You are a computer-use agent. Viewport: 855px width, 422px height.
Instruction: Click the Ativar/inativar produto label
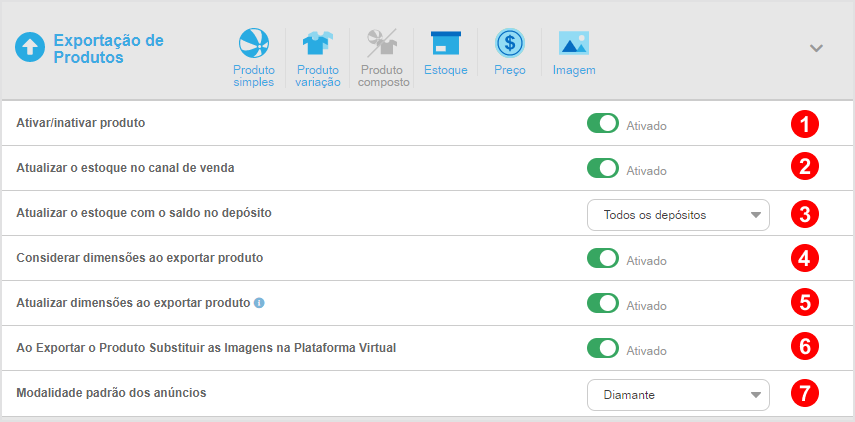coord(81,123)
